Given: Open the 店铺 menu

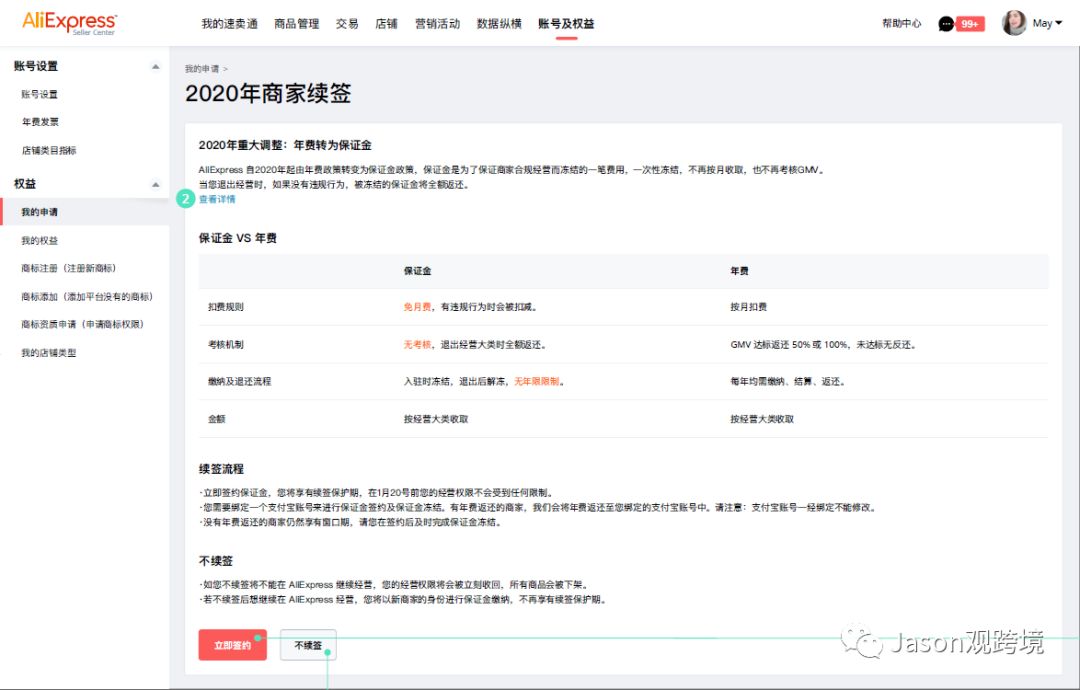Looking at the screenshot, I should click(x=386, y=23).
